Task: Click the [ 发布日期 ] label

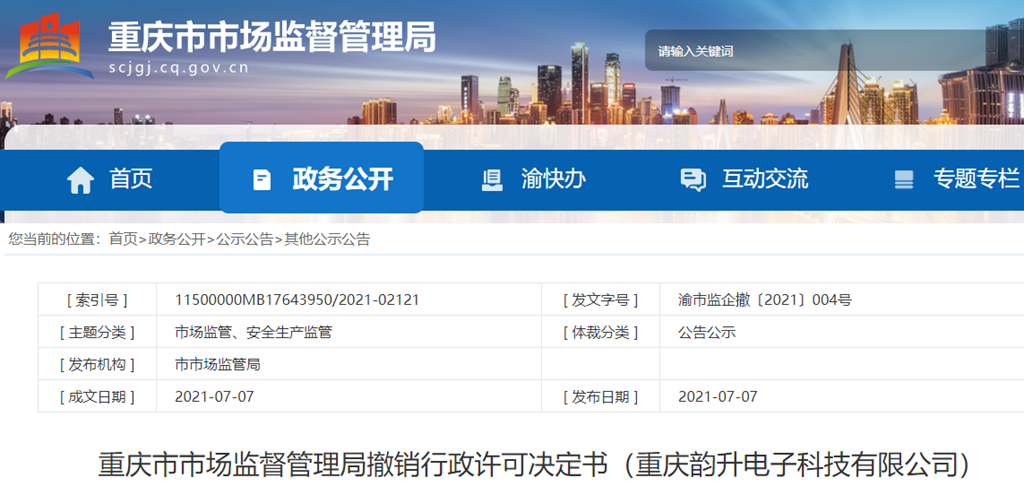Action: pos(601,396)
